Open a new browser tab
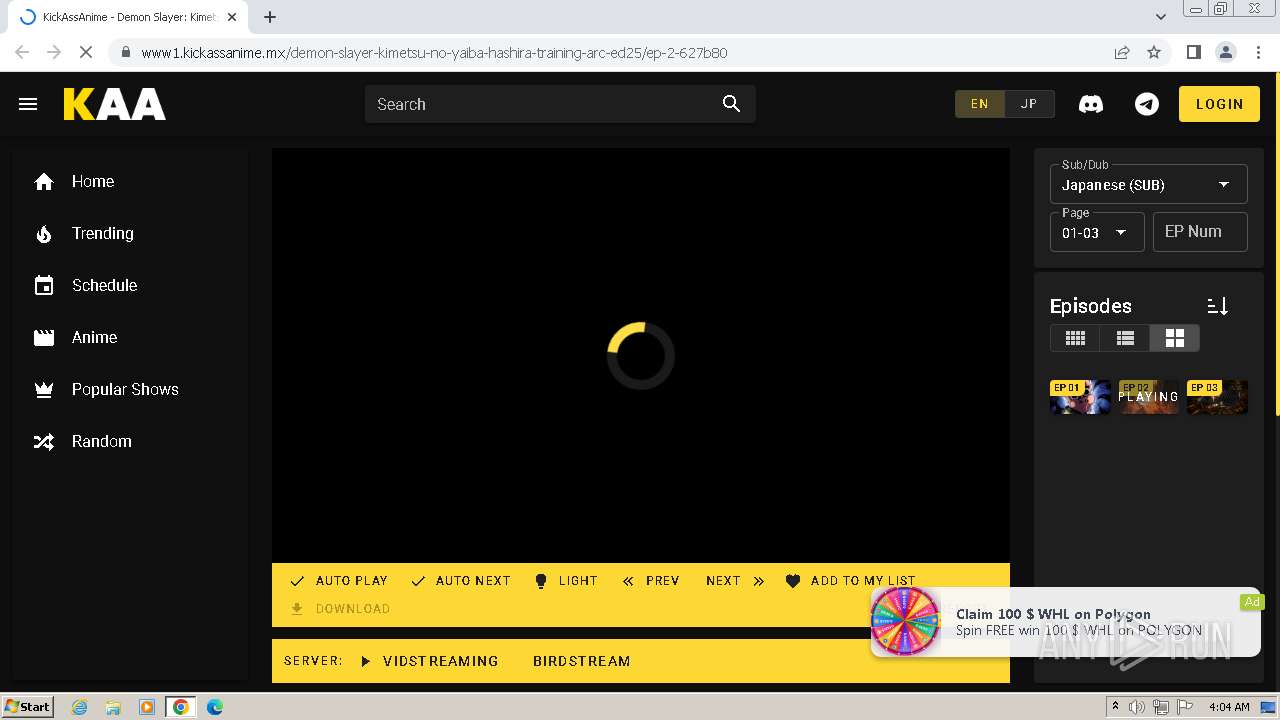The height and width of the screenshot is (720, 1280). pyautogui.click(x=270, y=17)
